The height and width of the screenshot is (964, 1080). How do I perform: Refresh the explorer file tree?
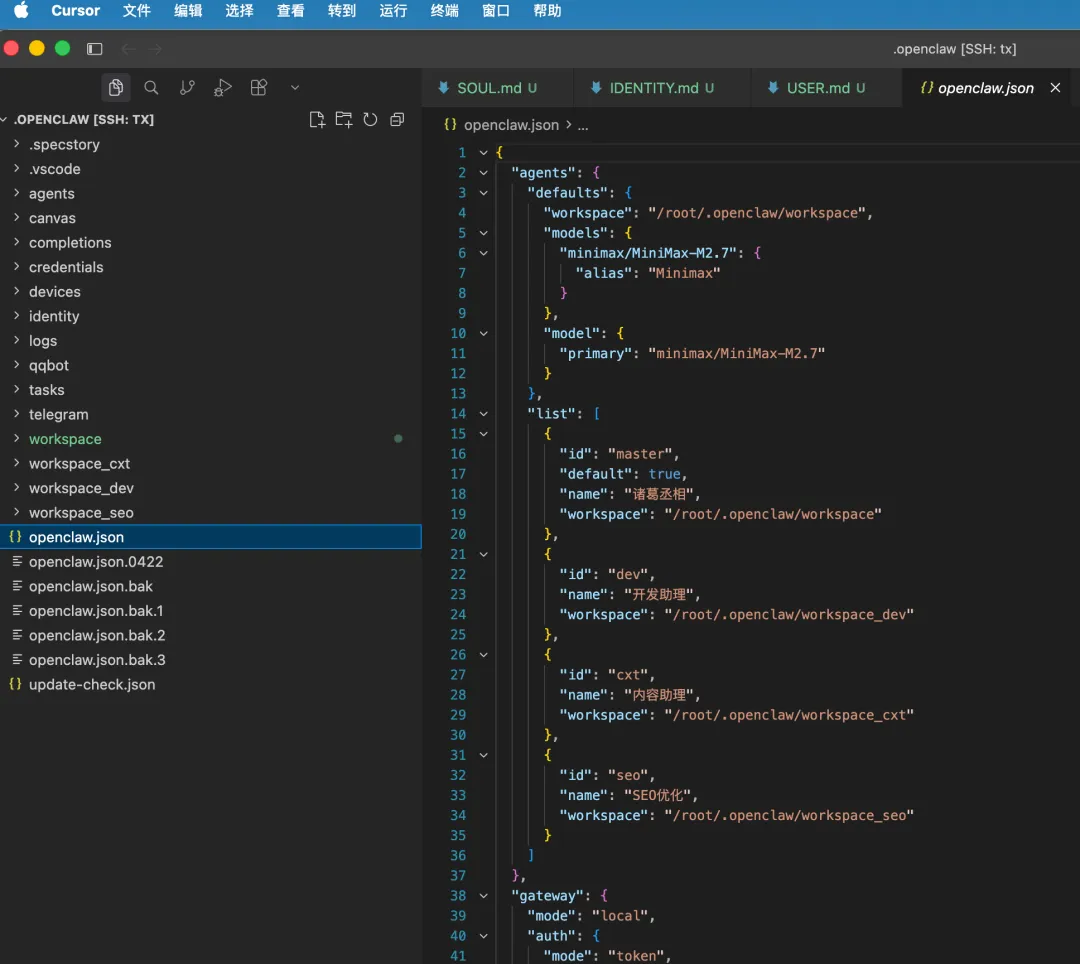tap(370, 120)
